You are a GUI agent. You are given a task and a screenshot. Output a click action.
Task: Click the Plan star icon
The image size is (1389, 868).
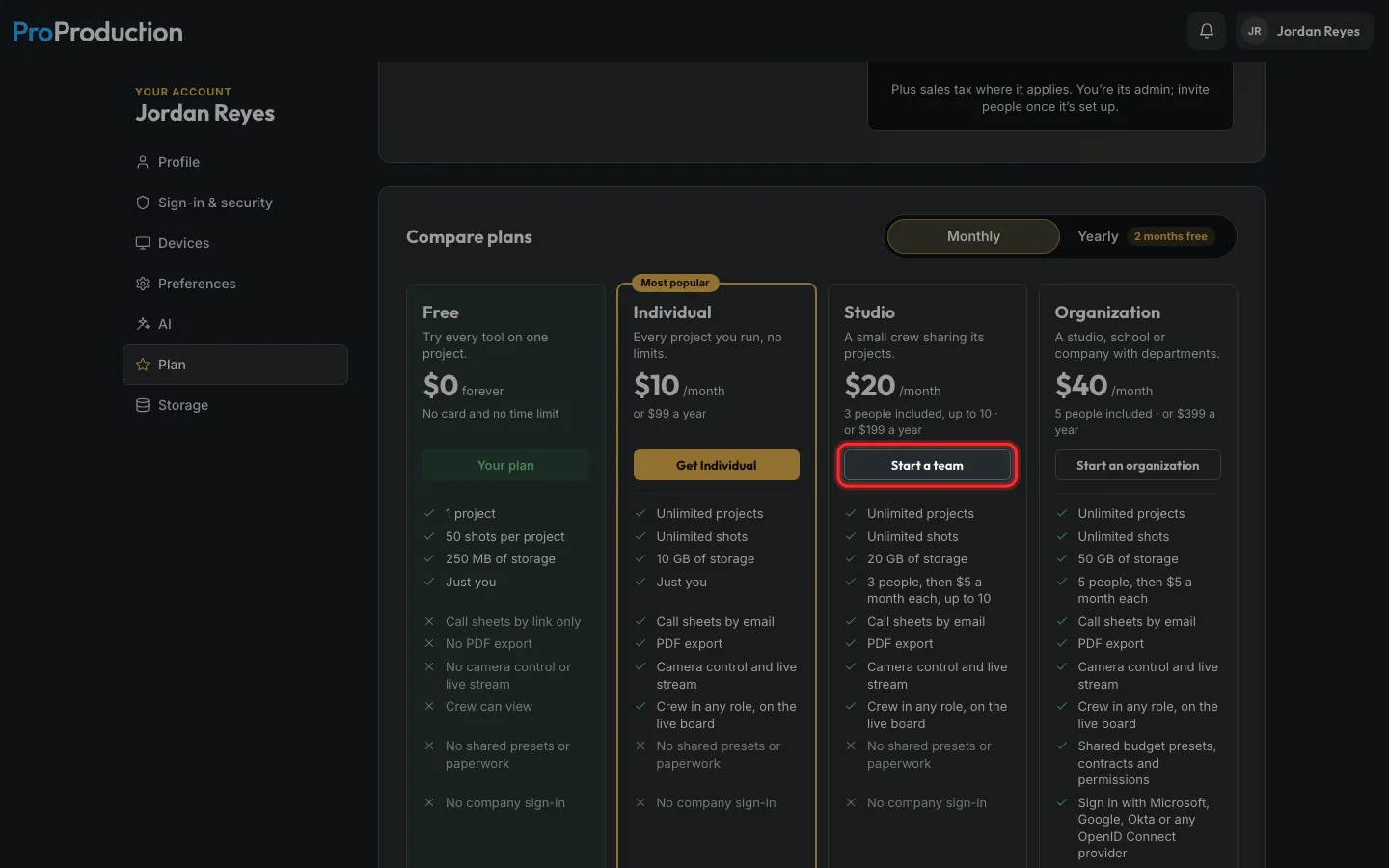(143, 365)
